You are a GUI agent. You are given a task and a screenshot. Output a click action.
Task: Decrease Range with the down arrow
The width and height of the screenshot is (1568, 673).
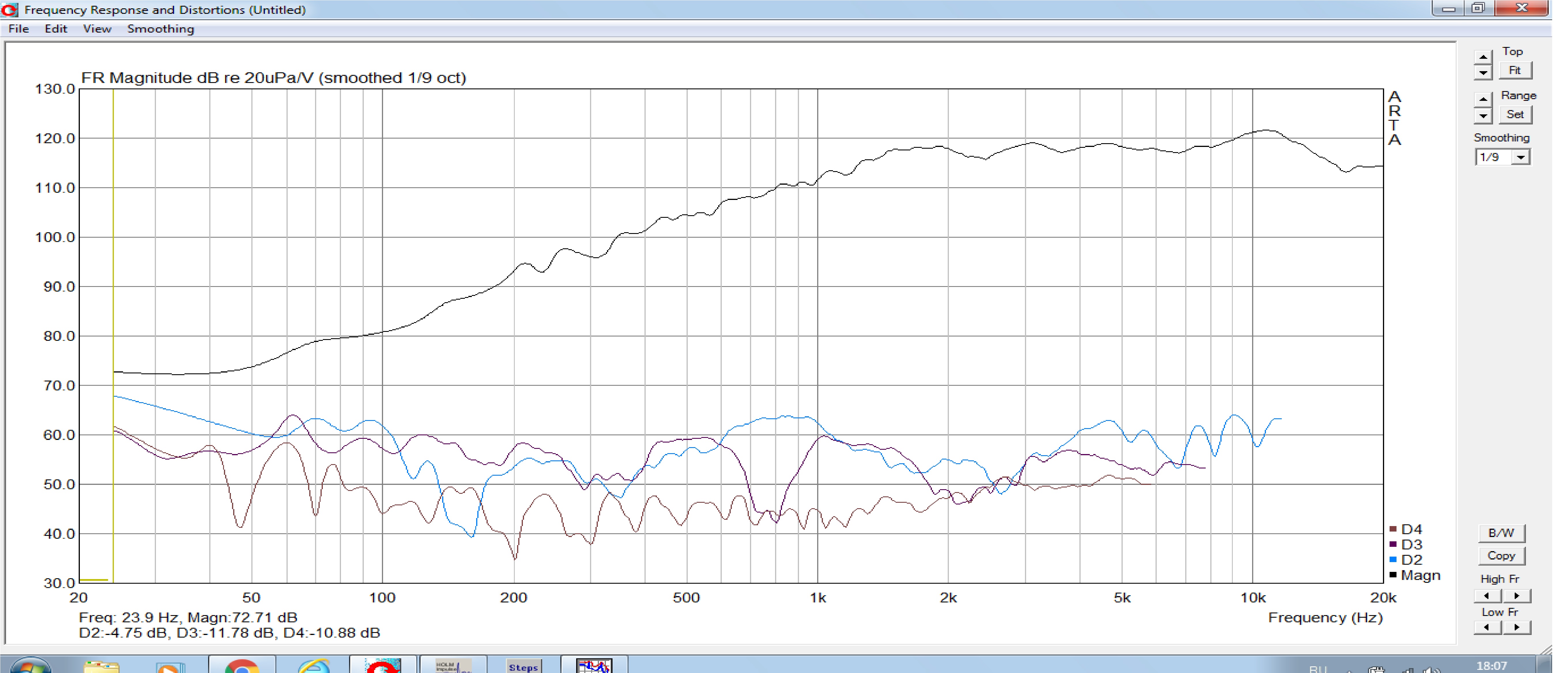(1483, 115)
